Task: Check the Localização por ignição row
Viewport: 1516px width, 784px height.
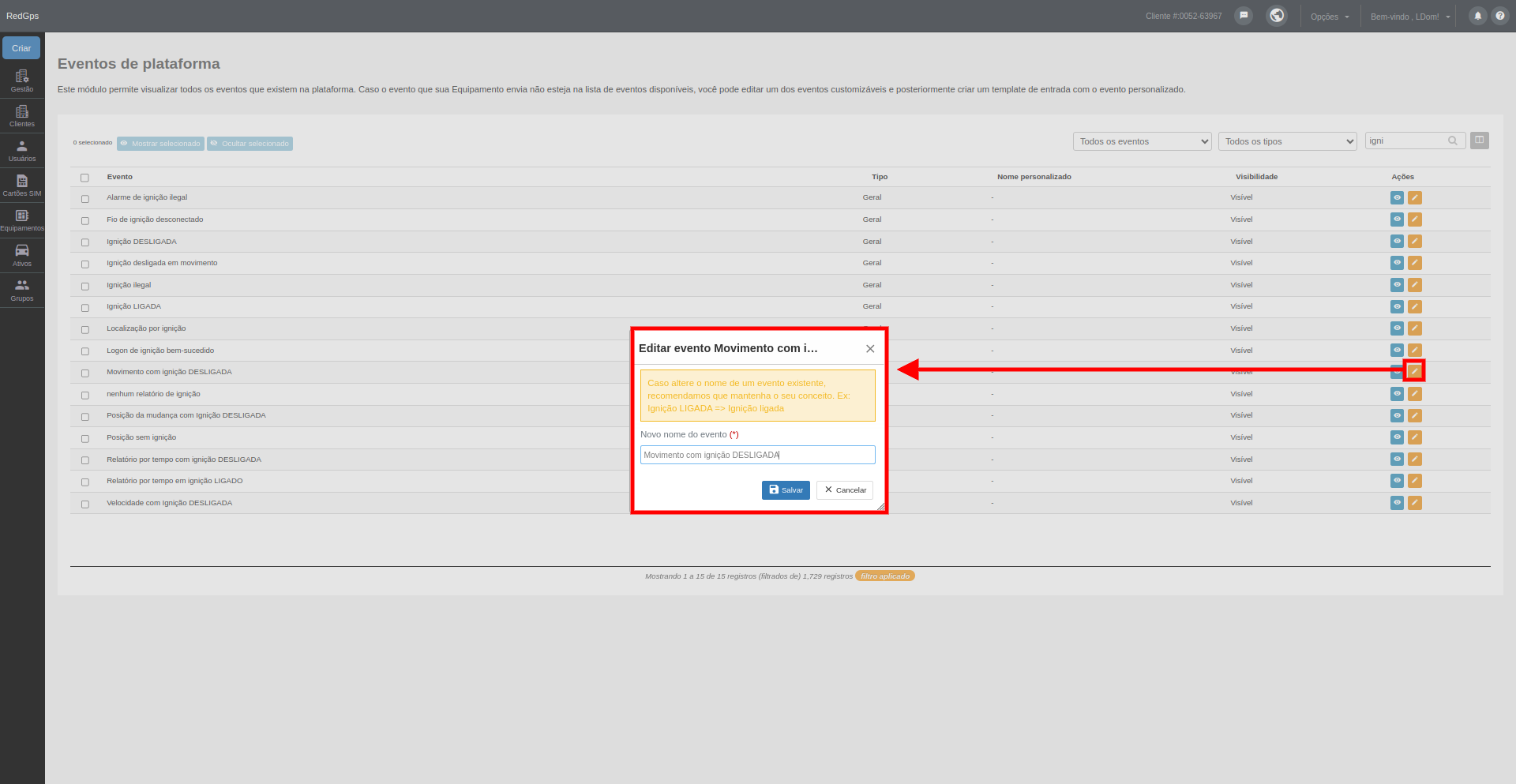Action: pyautogui.click(x=84, y=330)
